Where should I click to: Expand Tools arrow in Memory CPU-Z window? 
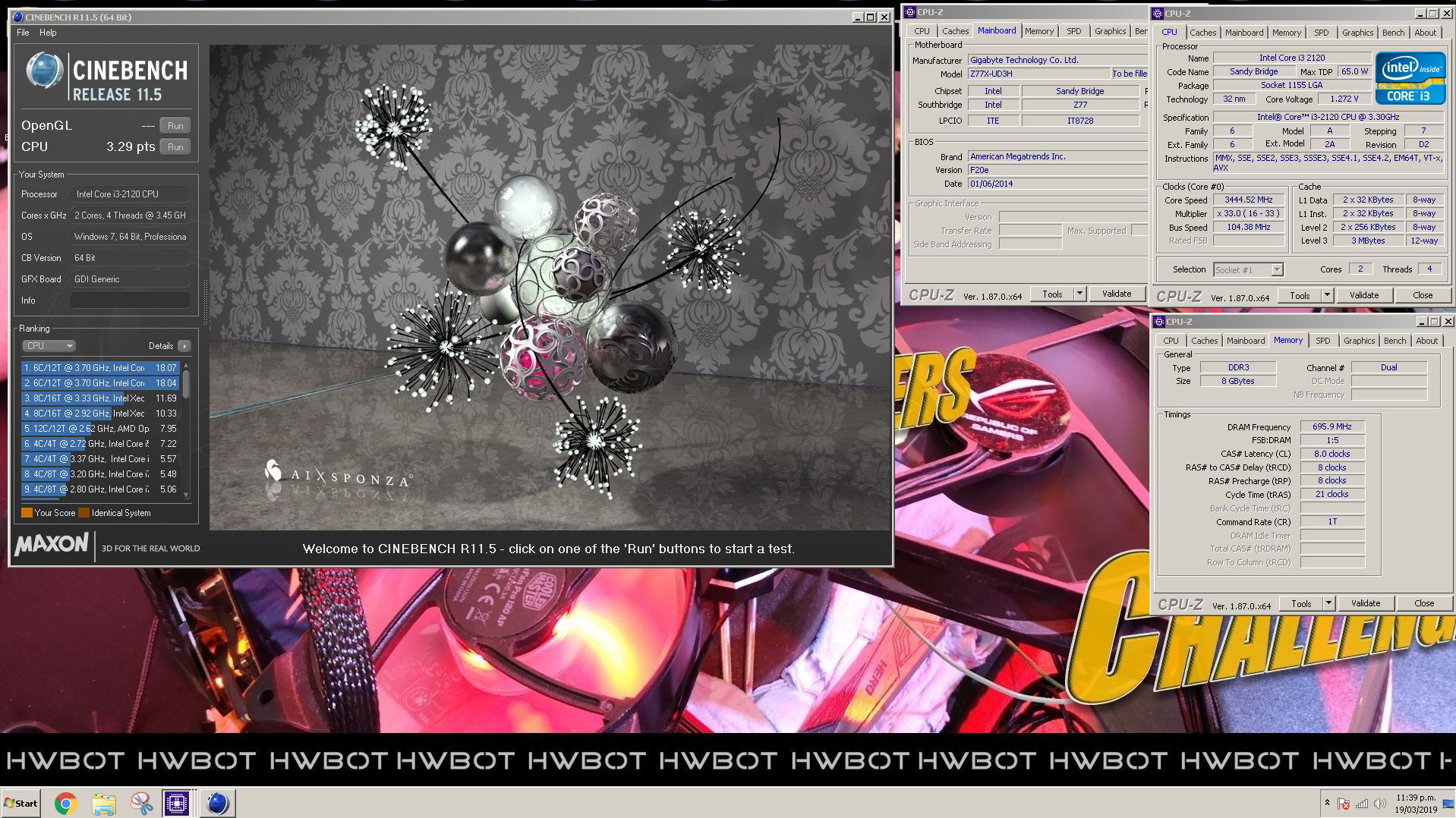(x=1328, y=603)
